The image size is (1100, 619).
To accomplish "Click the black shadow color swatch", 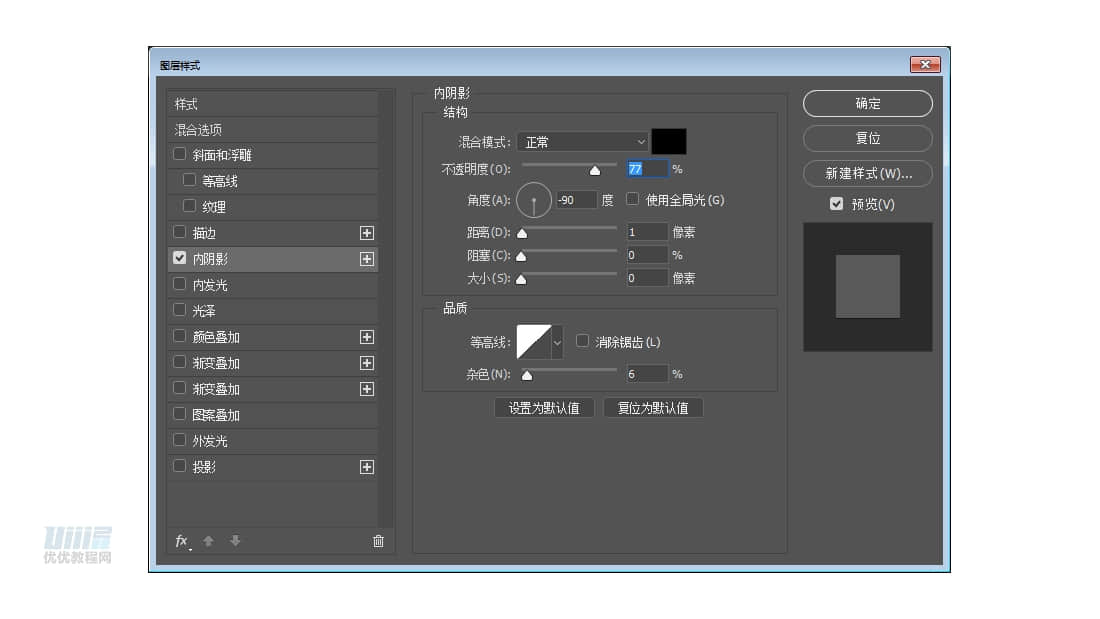I will [669, 142].
